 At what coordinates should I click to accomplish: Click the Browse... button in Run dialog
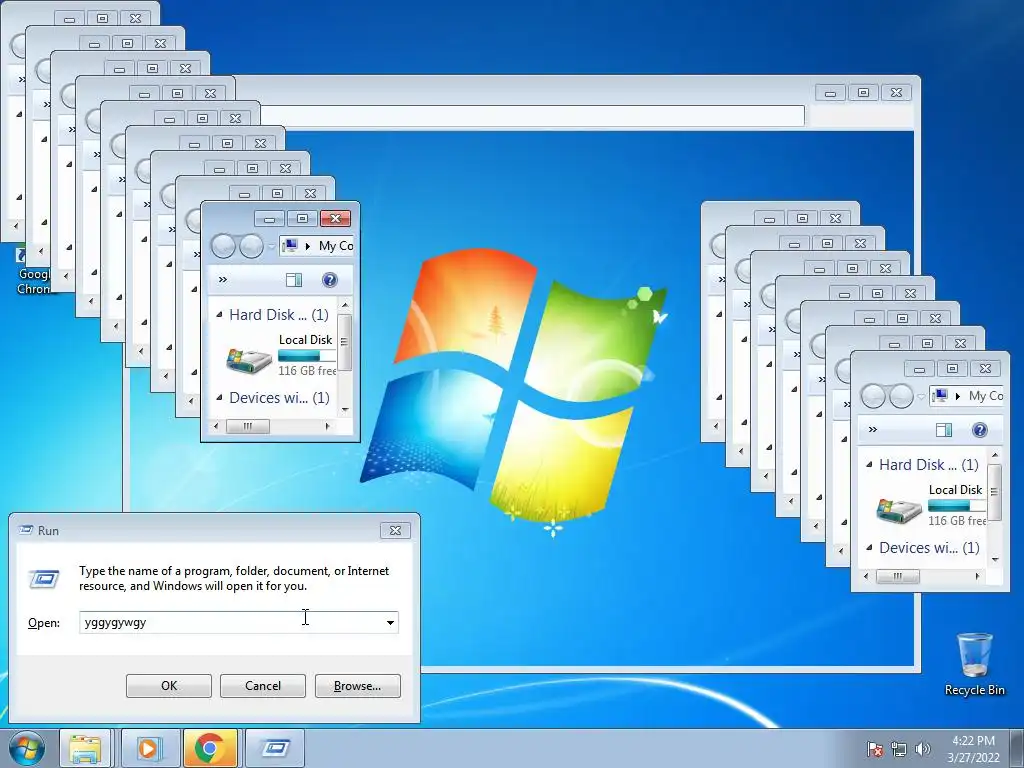[x=357, y=686]
